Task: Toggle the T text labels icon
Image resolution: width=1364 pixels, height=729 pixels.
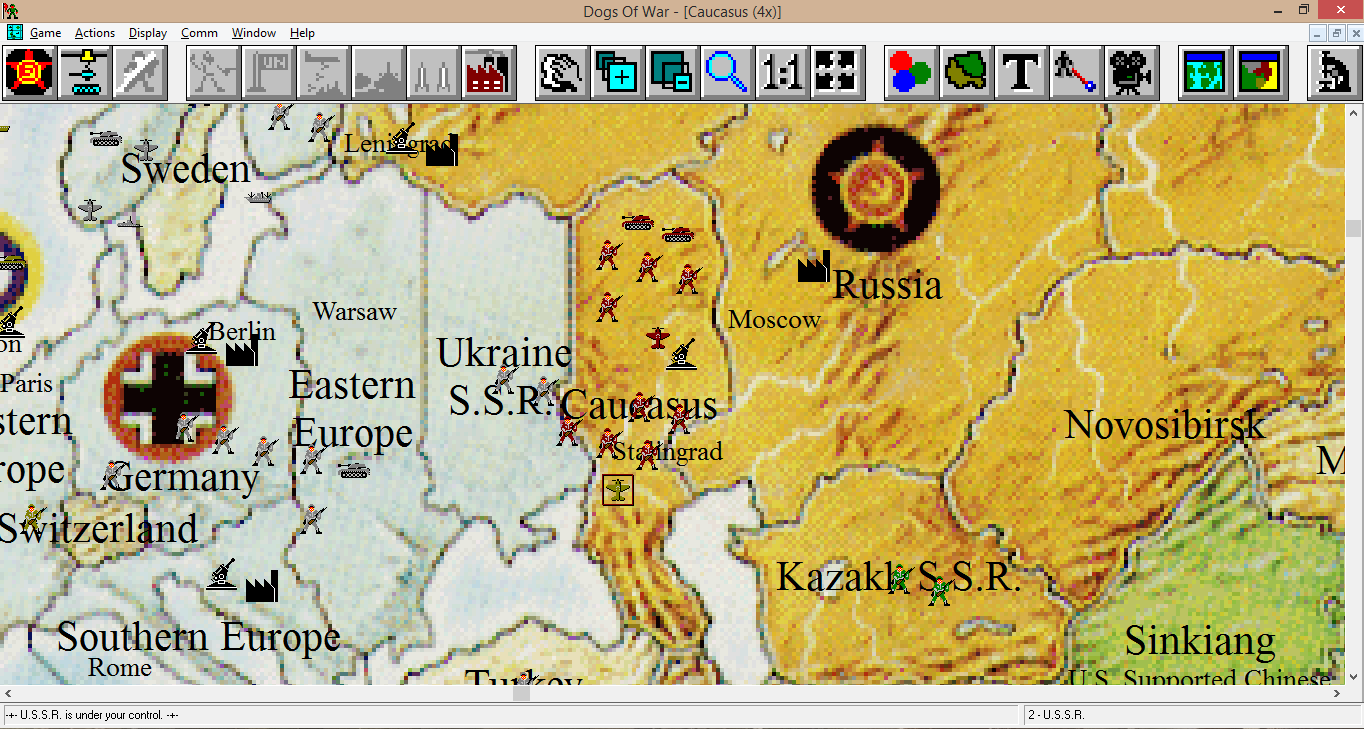Action: [1022, 72]
